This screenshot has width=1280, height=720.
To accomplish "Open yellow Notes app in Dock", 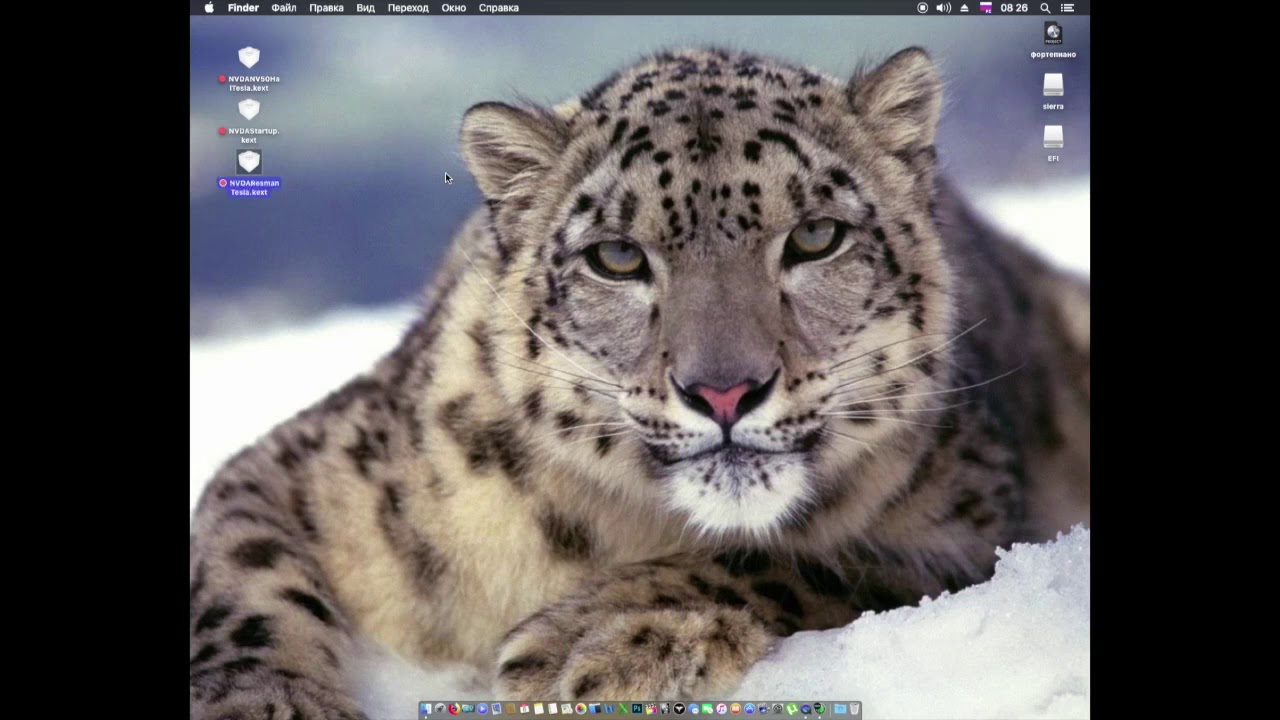I will [x=538, y=709].
